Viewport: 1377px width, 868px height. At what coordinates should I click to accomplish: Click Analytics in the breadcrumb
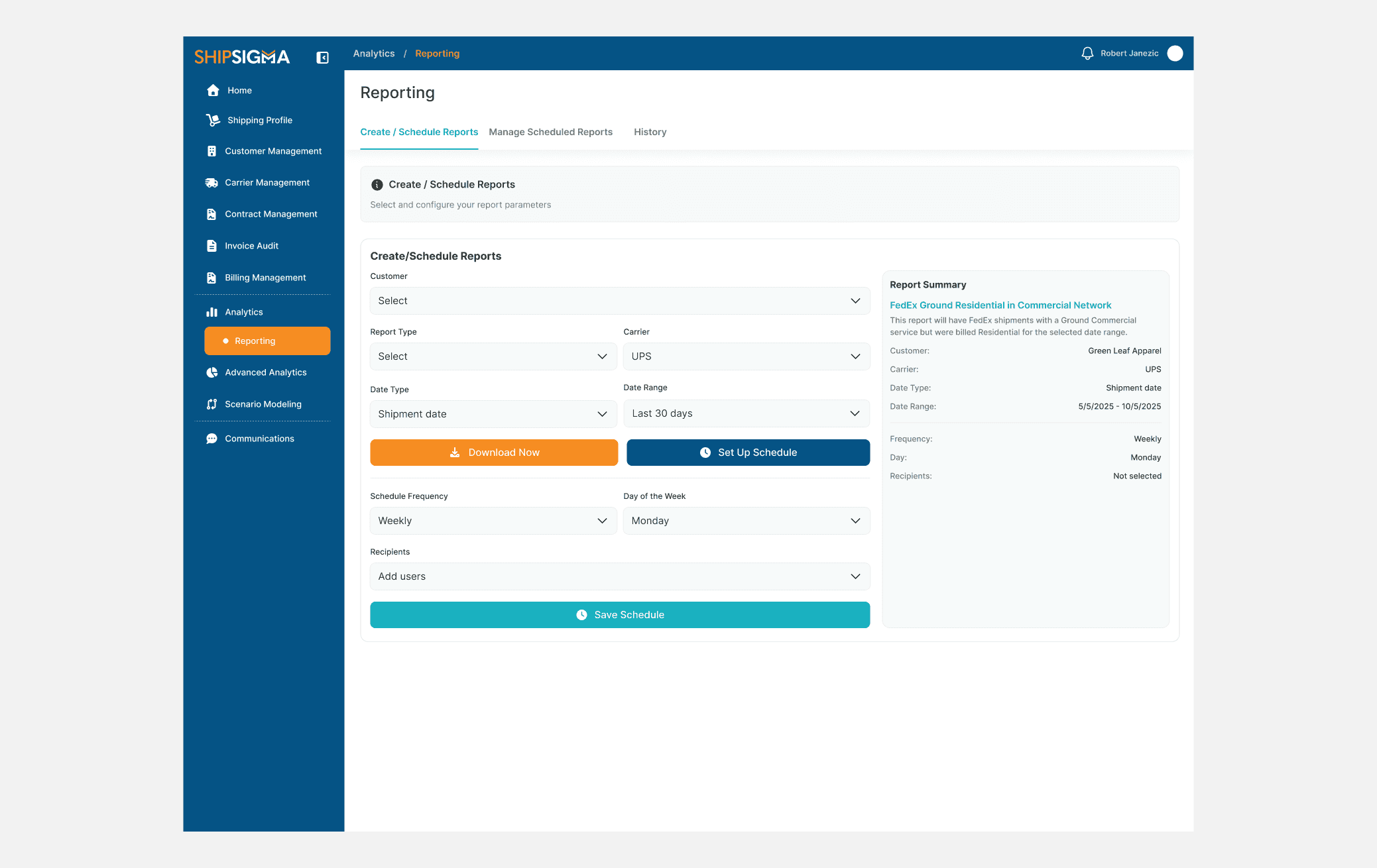pyautogui.click(x=374, y=54)
